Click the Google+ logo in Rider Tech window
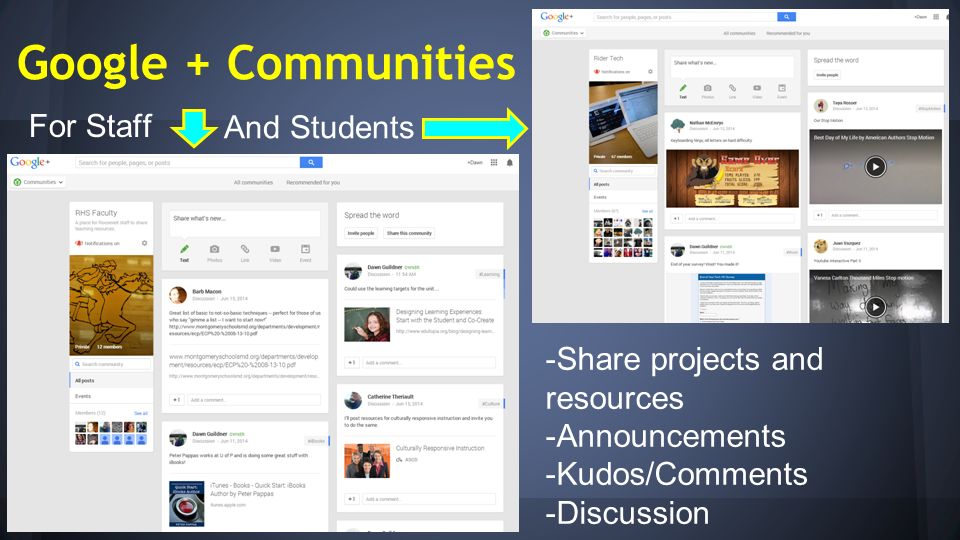Image resolution: width=960 pixels, height=540 pixels. [x=557, y=17]
